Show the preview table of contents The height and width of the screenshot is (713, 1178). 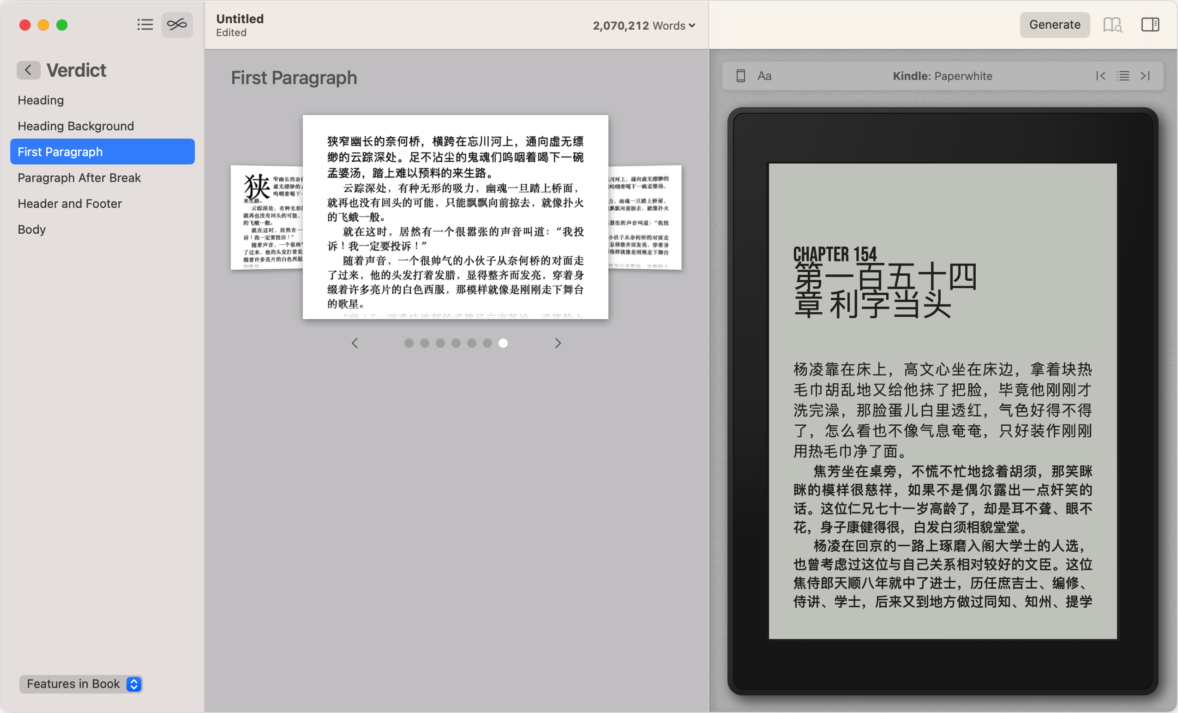tap(1123, 76)
